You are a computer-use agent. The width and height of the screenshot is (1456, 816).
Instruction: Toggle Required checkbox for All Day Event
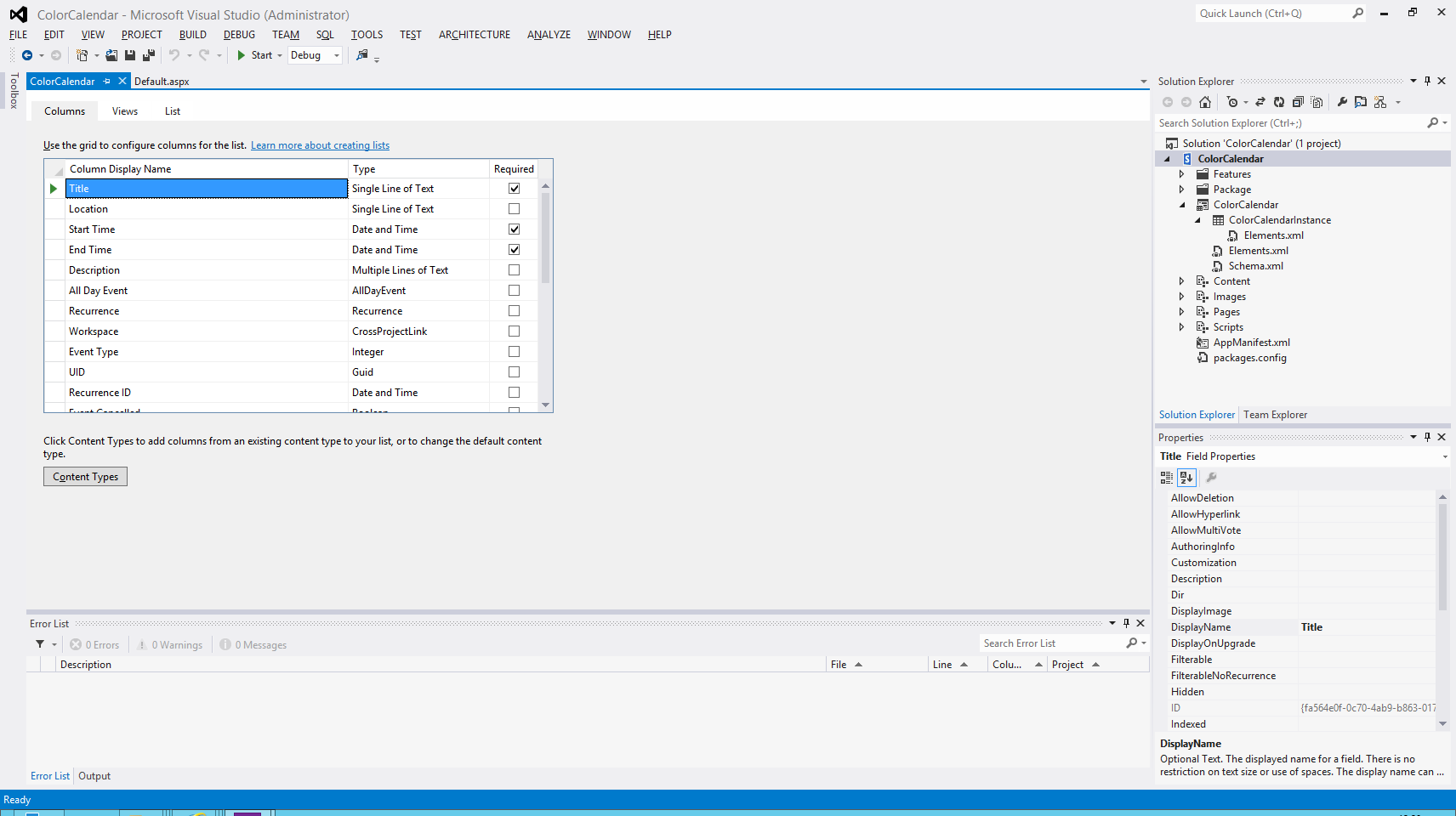coord(514,291)
